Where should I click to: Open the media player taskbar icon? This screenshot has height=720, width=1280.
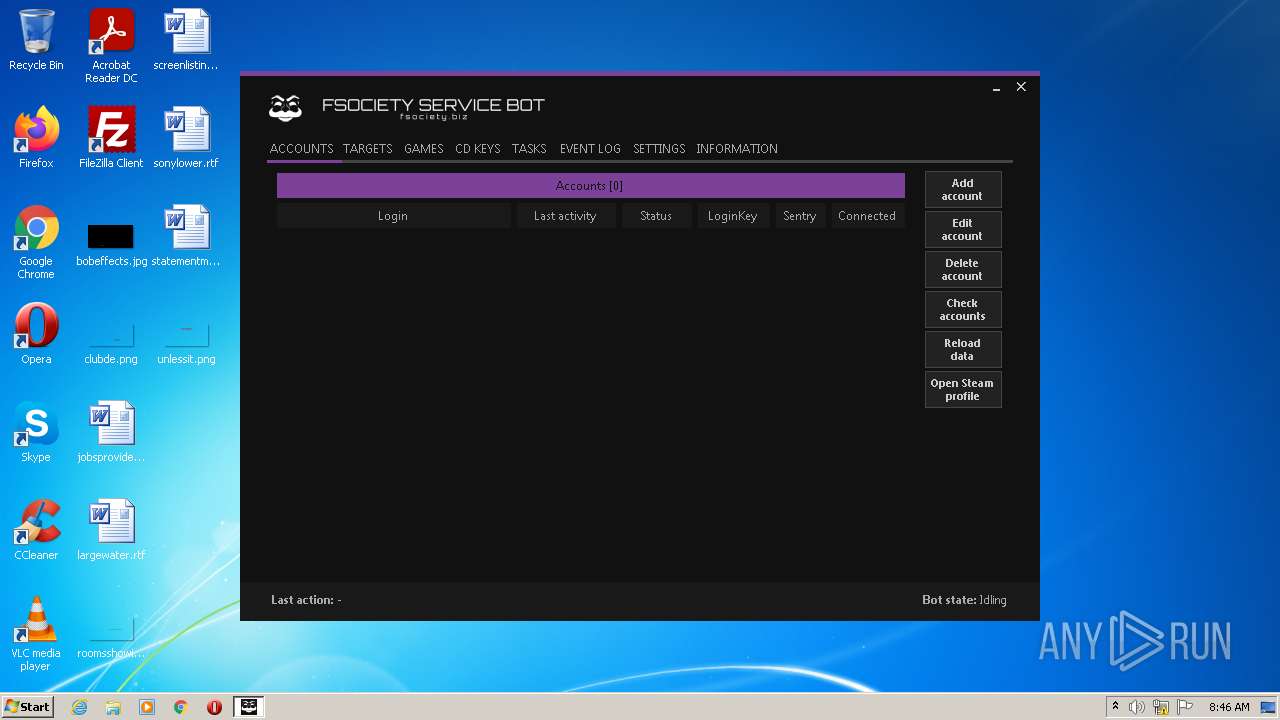[147, 707]
